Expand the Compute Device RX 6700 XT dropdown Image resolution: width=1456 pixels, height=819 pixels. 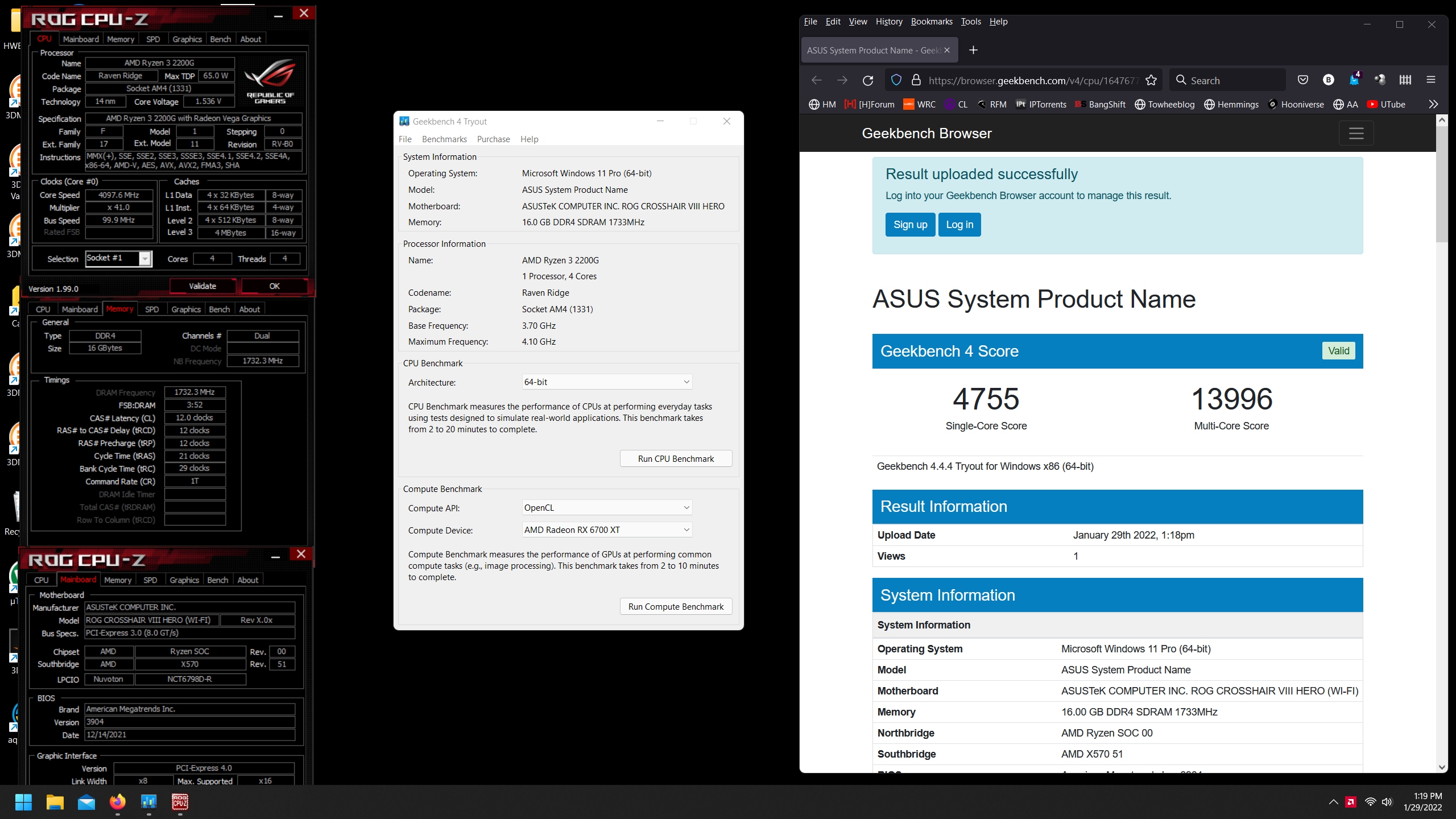(607, 530)
